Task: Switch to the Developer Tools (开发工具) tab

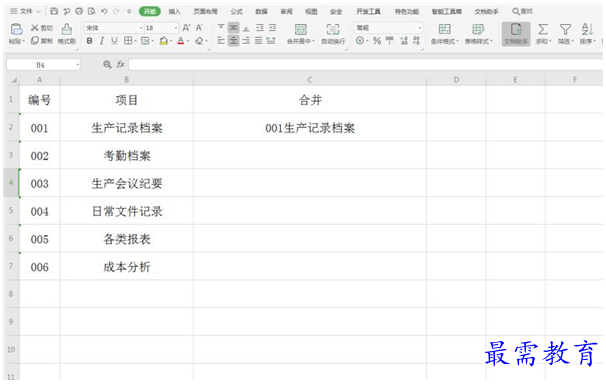Action: click(x=368, y=12)
